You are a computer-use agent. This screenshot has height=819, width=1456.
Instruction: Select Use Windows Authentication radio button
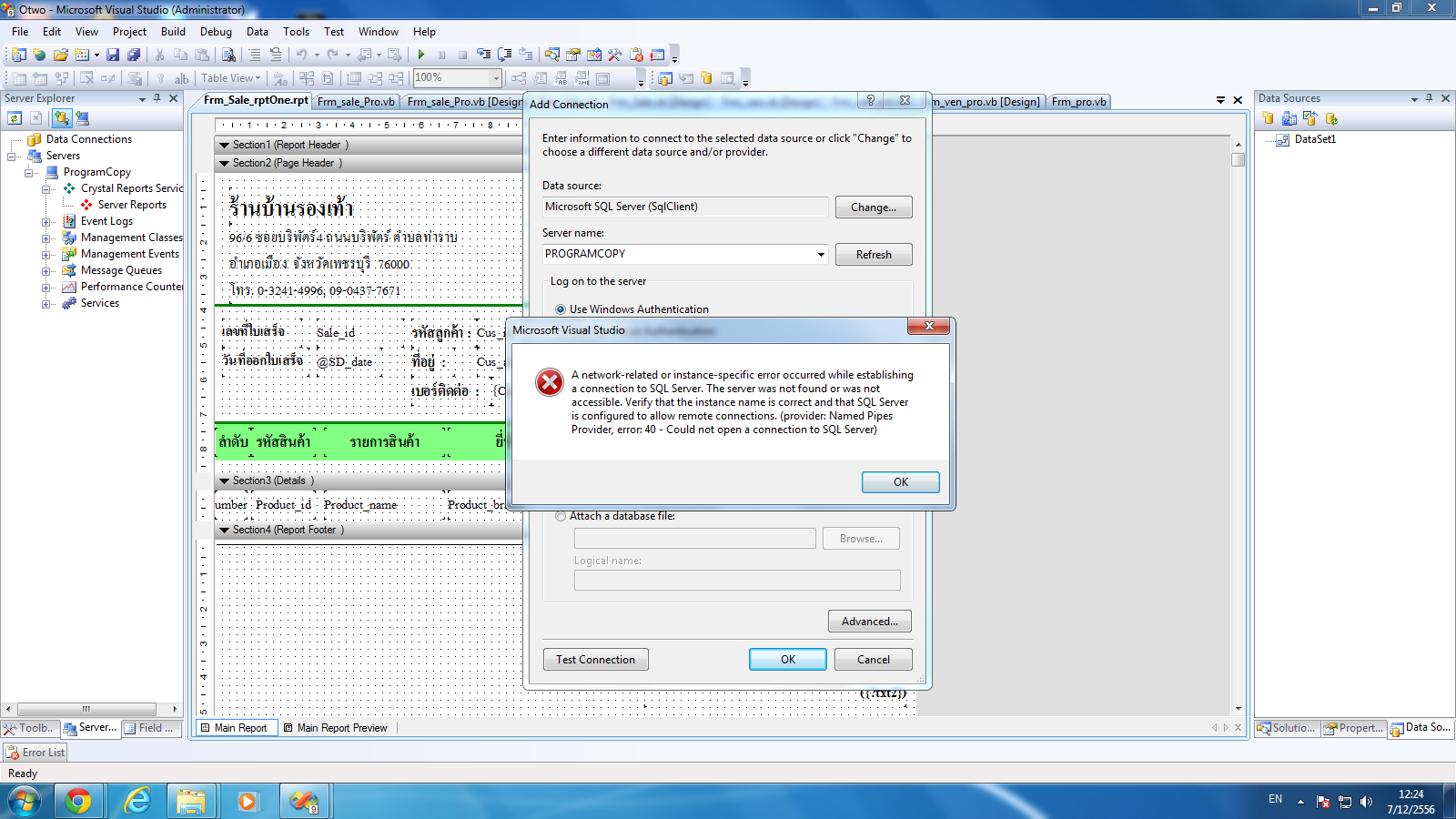(x=561, y=309)
